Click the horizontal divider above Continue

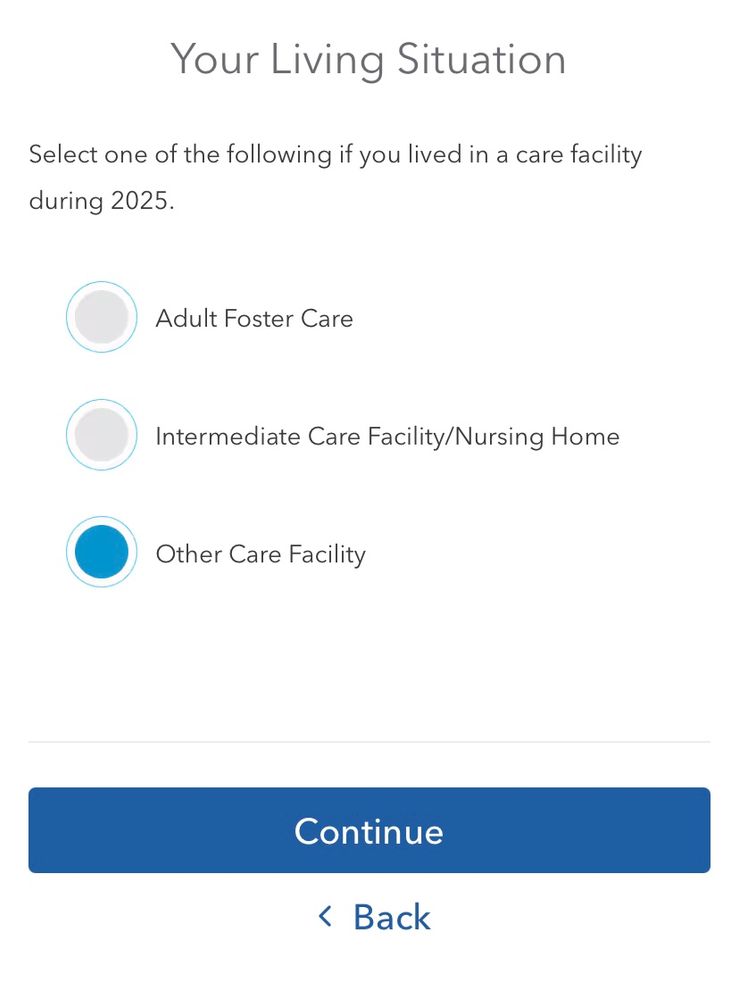coord(368,742)
